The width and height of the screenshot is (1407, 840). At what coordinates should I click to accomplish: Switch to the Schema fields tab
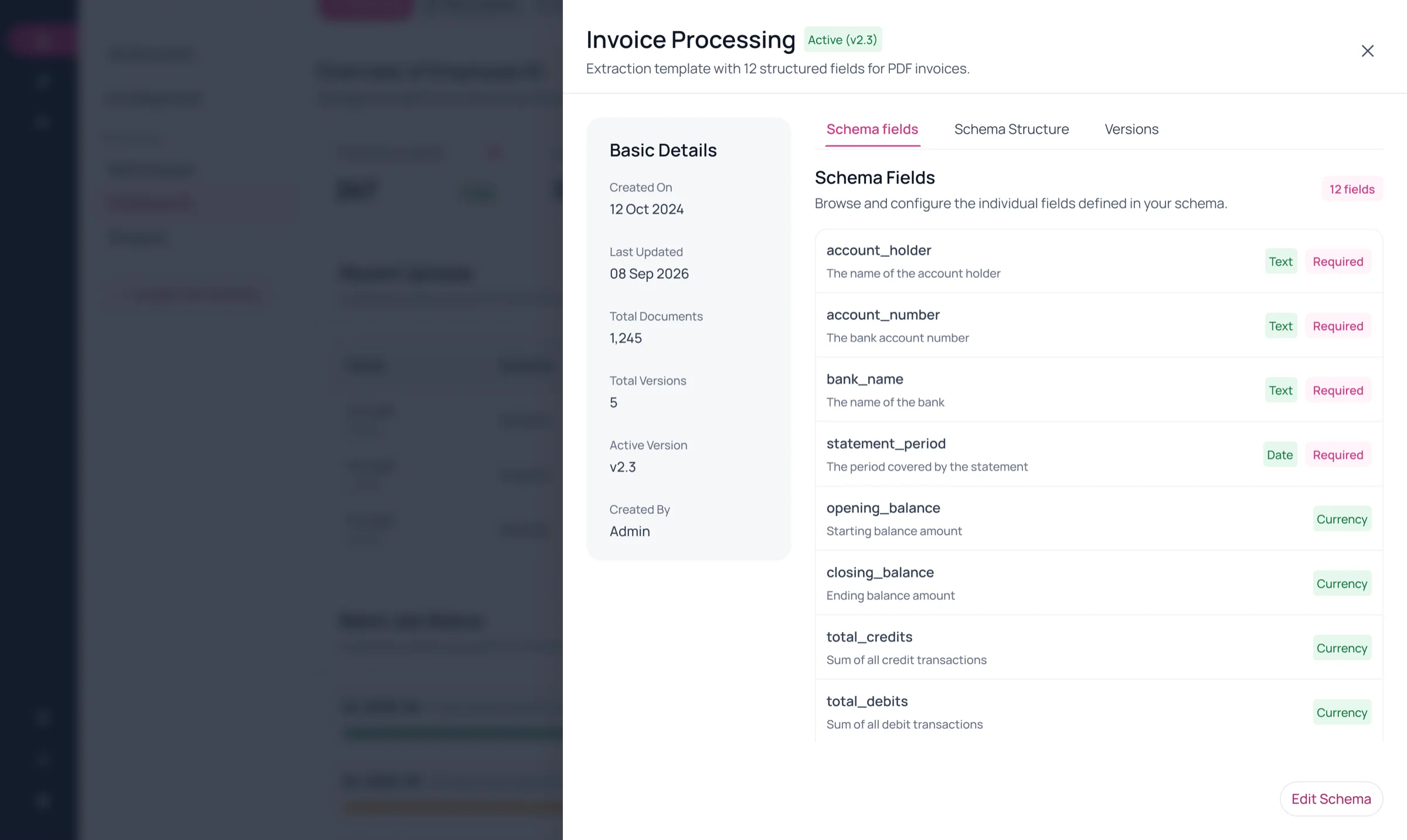click(872, 129)
